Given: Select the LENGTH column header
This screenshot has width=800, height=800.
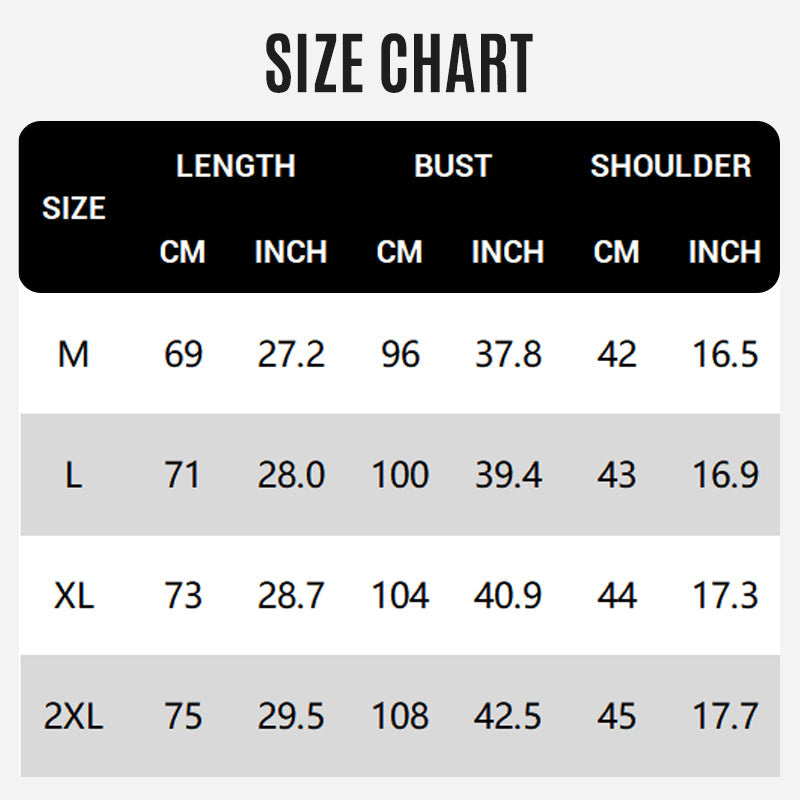Looking at the screenshot, I should (x=236, y=166).
